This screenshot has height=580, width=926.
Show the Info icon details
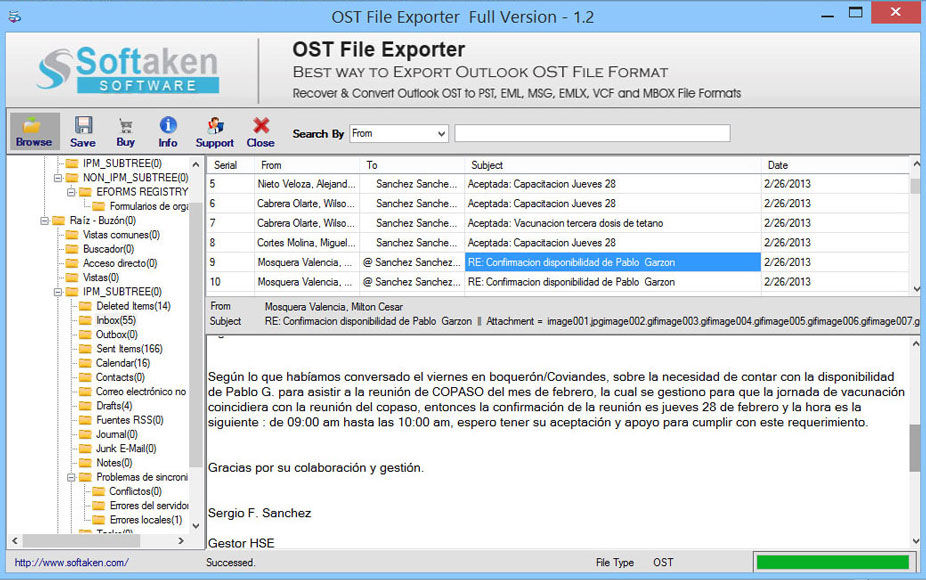pyautogui.click(x=168, y=125)
